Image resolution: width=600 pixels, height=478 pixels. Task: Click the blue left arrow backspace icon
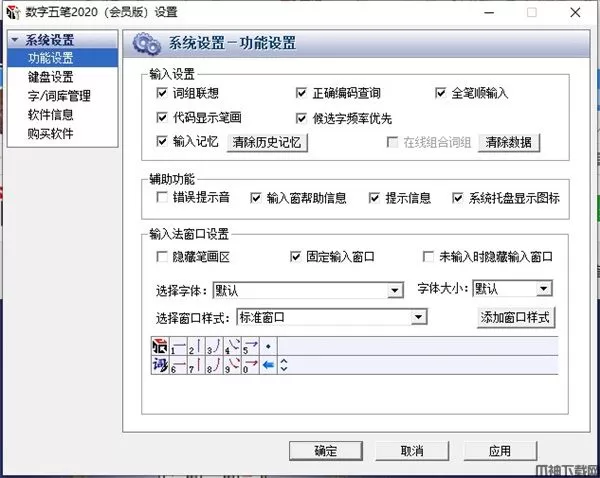[268, 365]
